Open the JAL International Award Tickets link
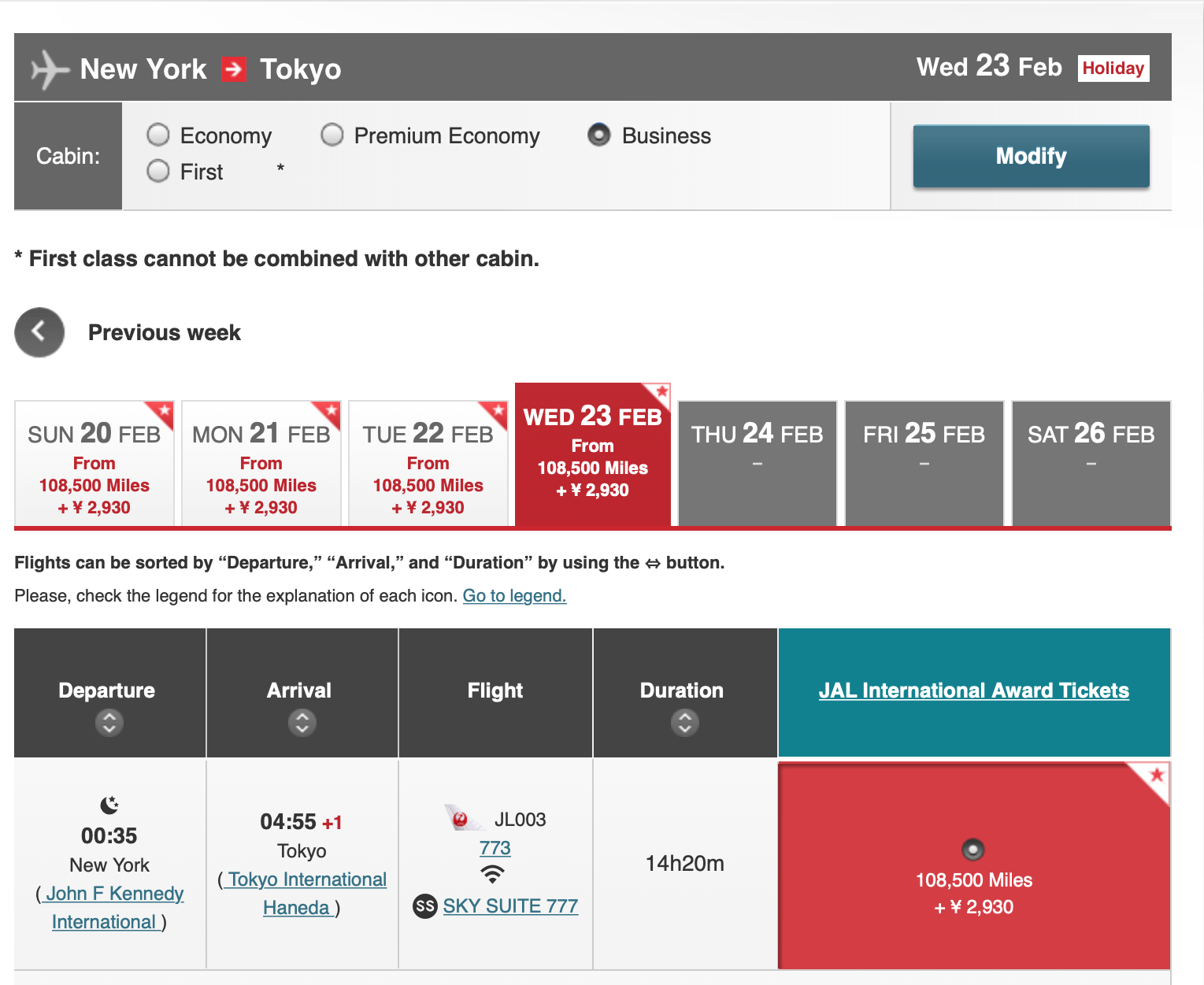The height and width of the screenshot is (985, 1204). click(973, 691)
